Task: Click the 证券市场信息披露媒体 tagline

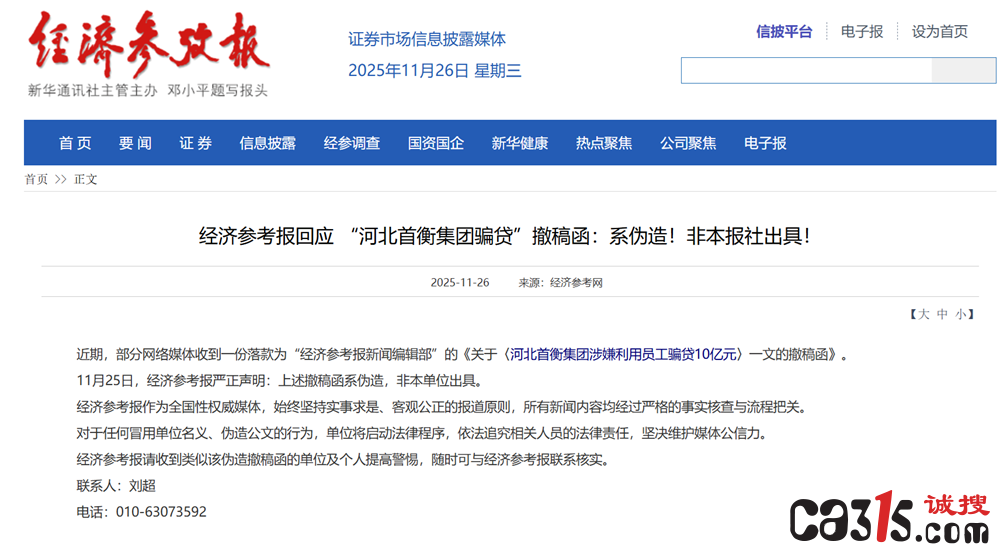Action: tap(427, 39)
